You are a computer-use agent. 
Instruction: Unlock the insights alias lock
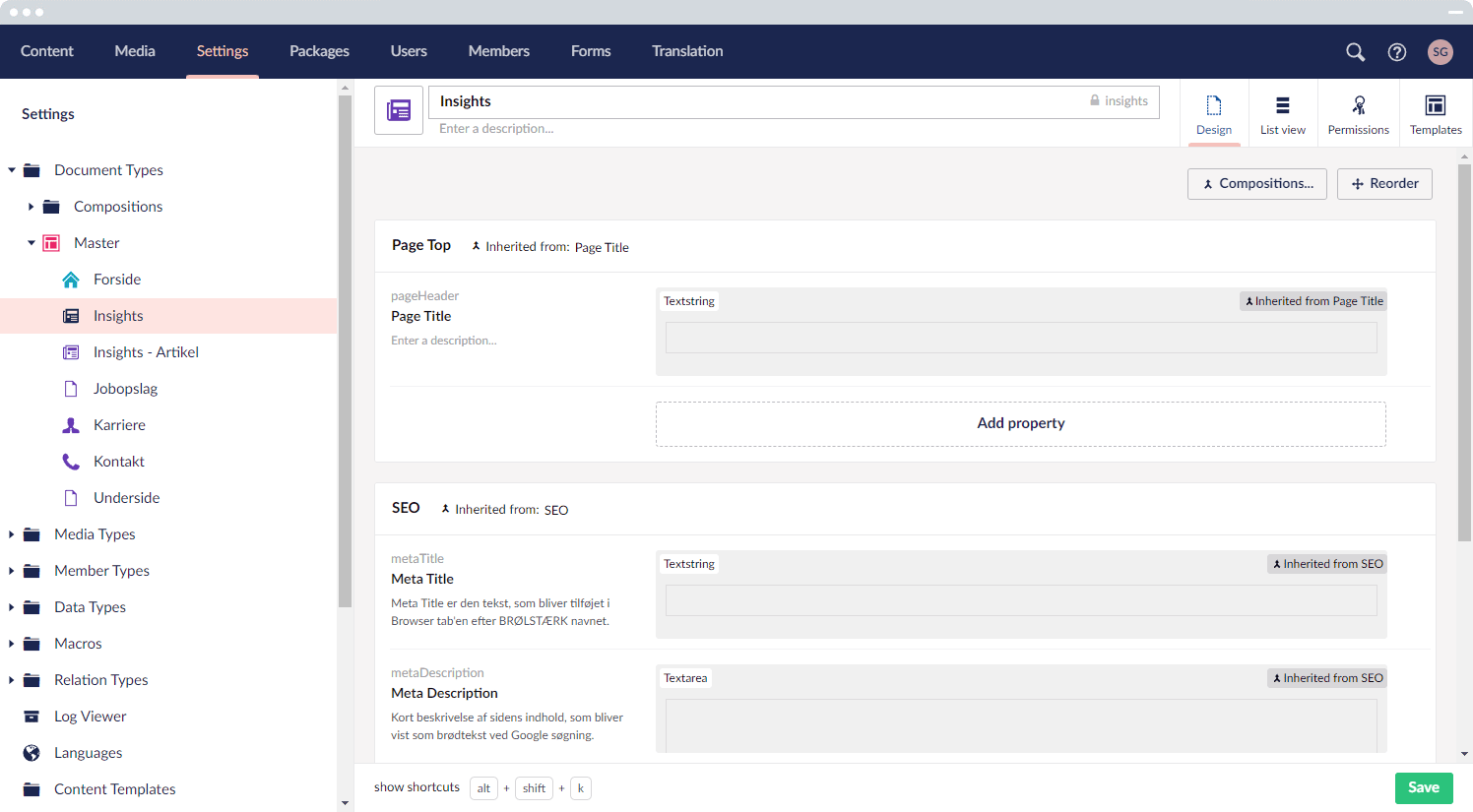[x=1093, y=100]
